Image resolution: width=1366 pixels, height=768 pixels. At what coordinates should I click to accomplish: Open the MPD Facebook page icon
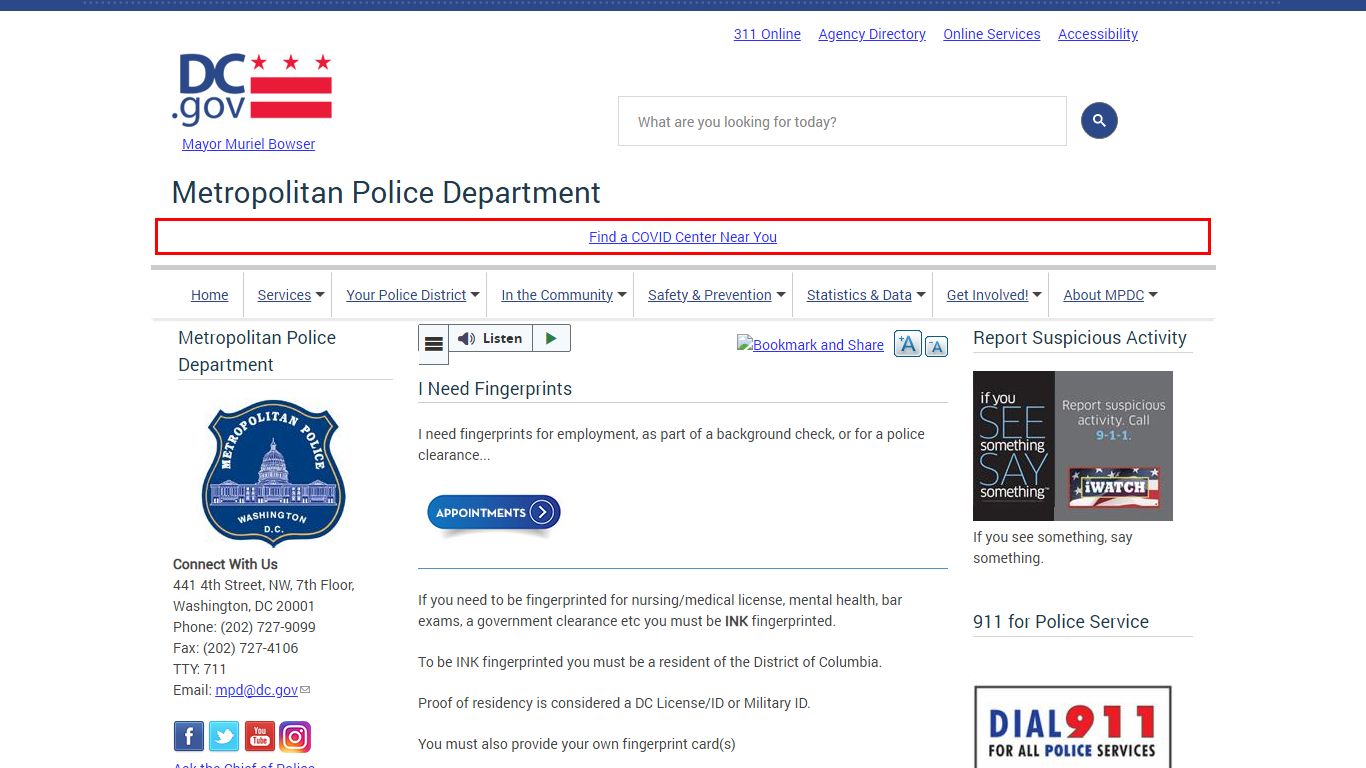(x=189, y=737)
